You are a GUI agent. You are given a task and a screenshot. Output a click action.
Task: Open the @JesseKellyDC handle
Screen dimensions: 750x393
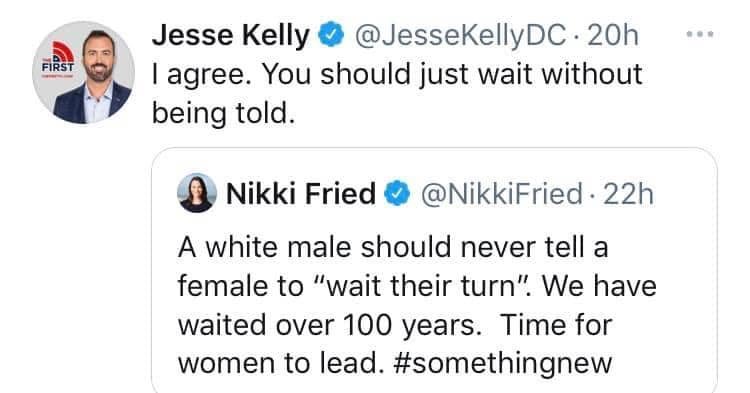coord(459,36)
